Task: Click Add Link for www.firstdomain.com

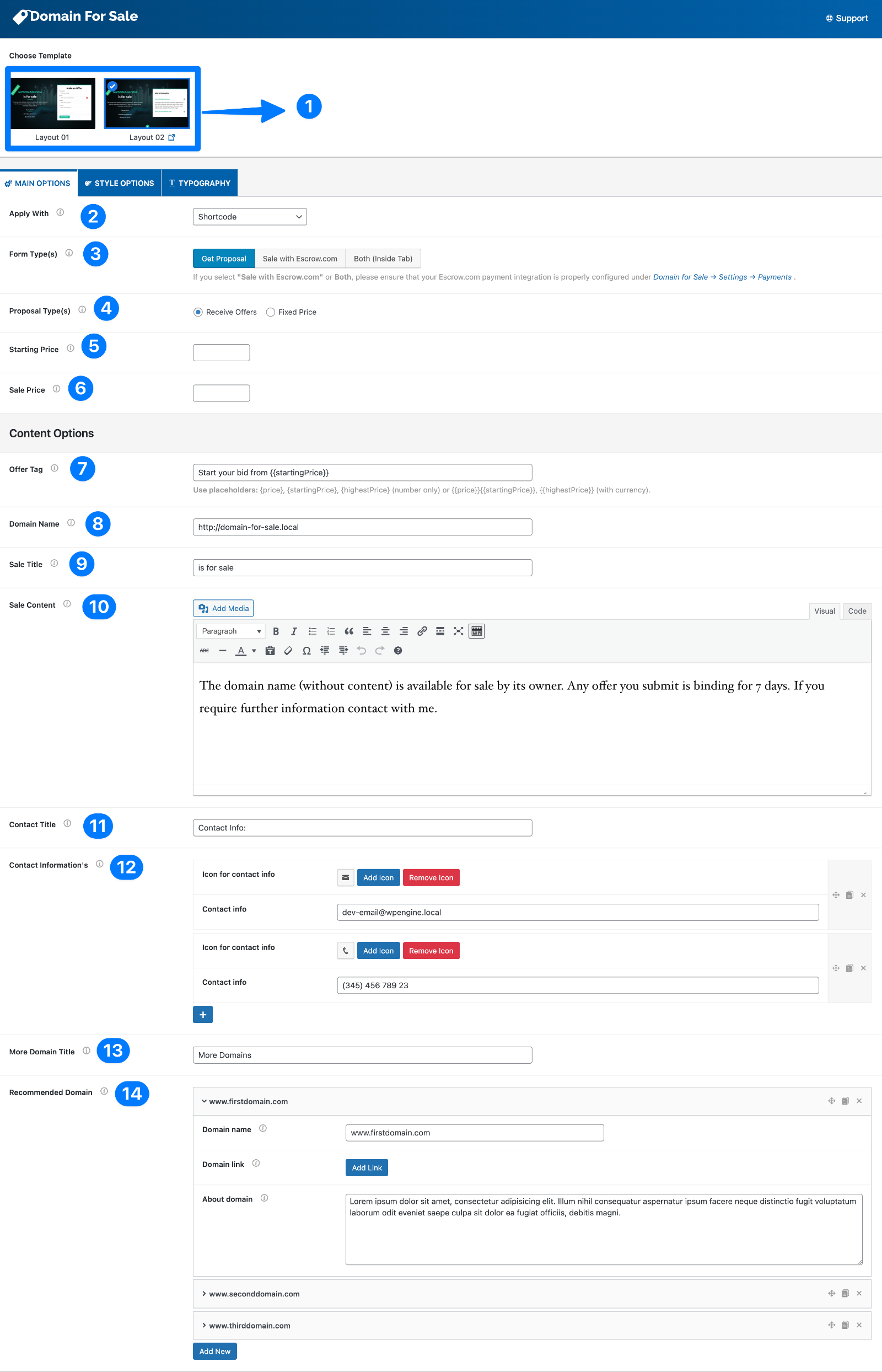Action: (366, 1167)
